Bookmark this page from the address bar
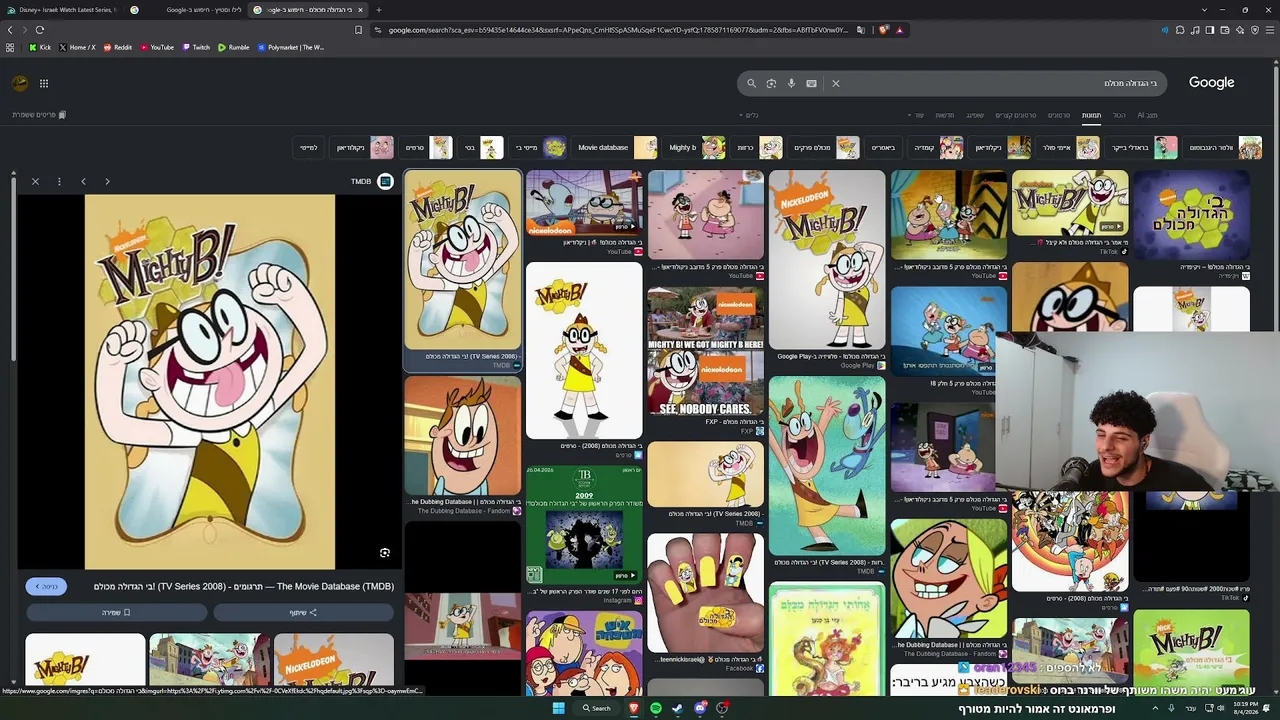 tap(359, 30)
